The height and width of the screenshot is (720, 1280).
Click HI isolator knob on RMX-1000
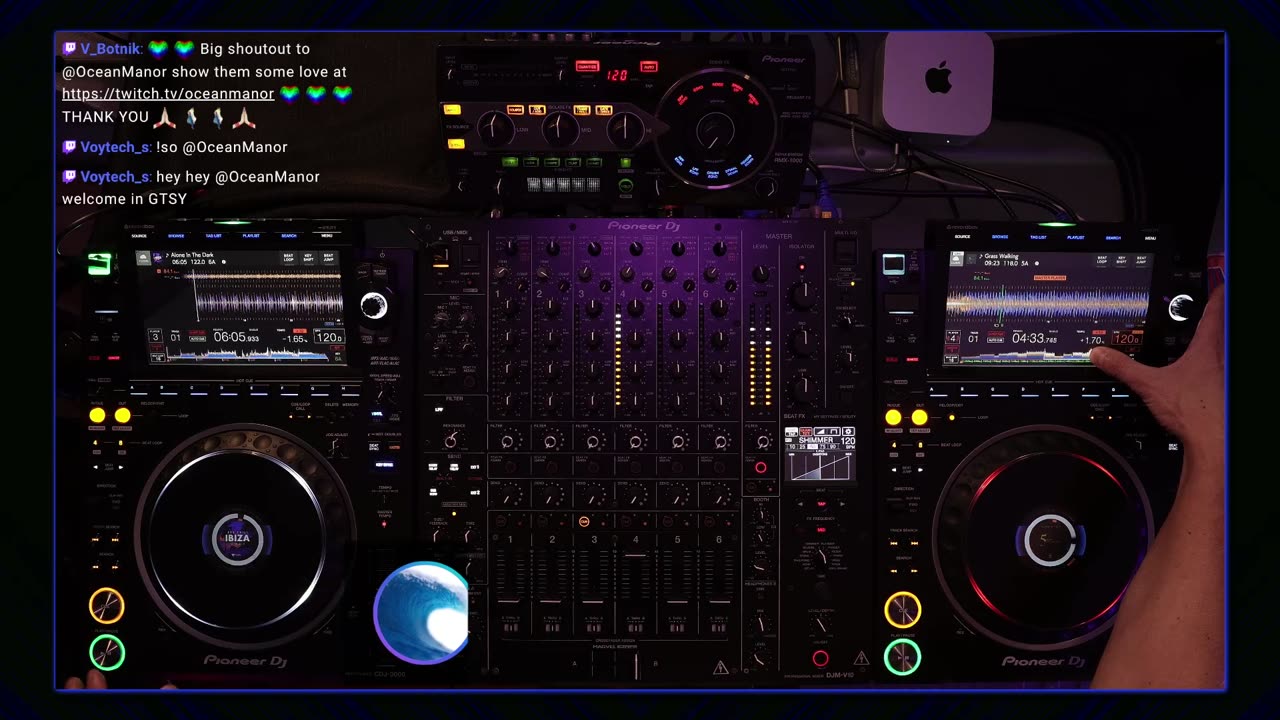pos(626,127)
